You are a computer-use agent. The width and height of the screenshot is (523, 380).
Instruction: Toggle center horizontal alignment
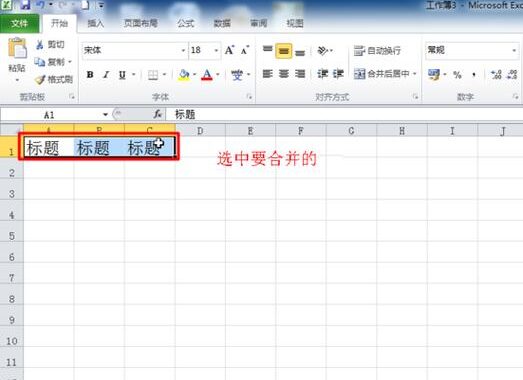[x=284, y=74]
